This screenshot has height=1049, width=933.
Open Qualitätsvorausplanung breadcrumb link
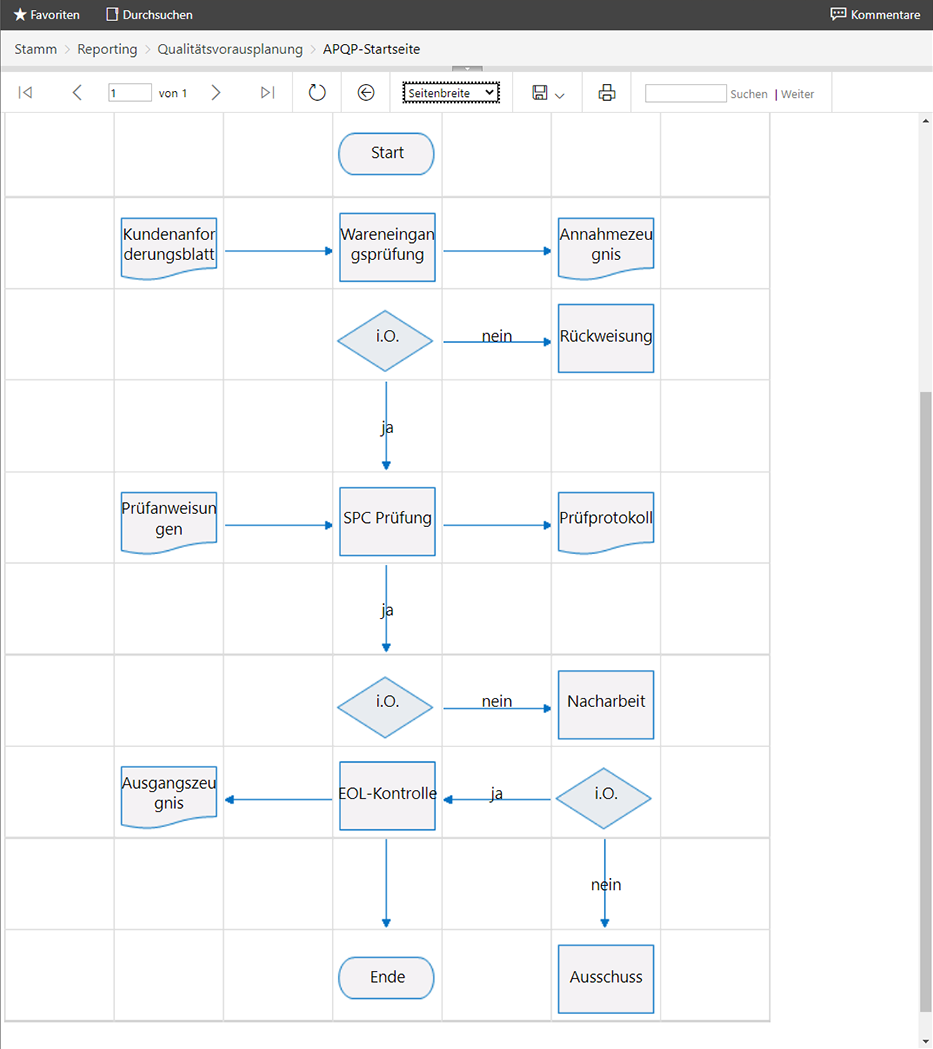[x=230, y=49]
